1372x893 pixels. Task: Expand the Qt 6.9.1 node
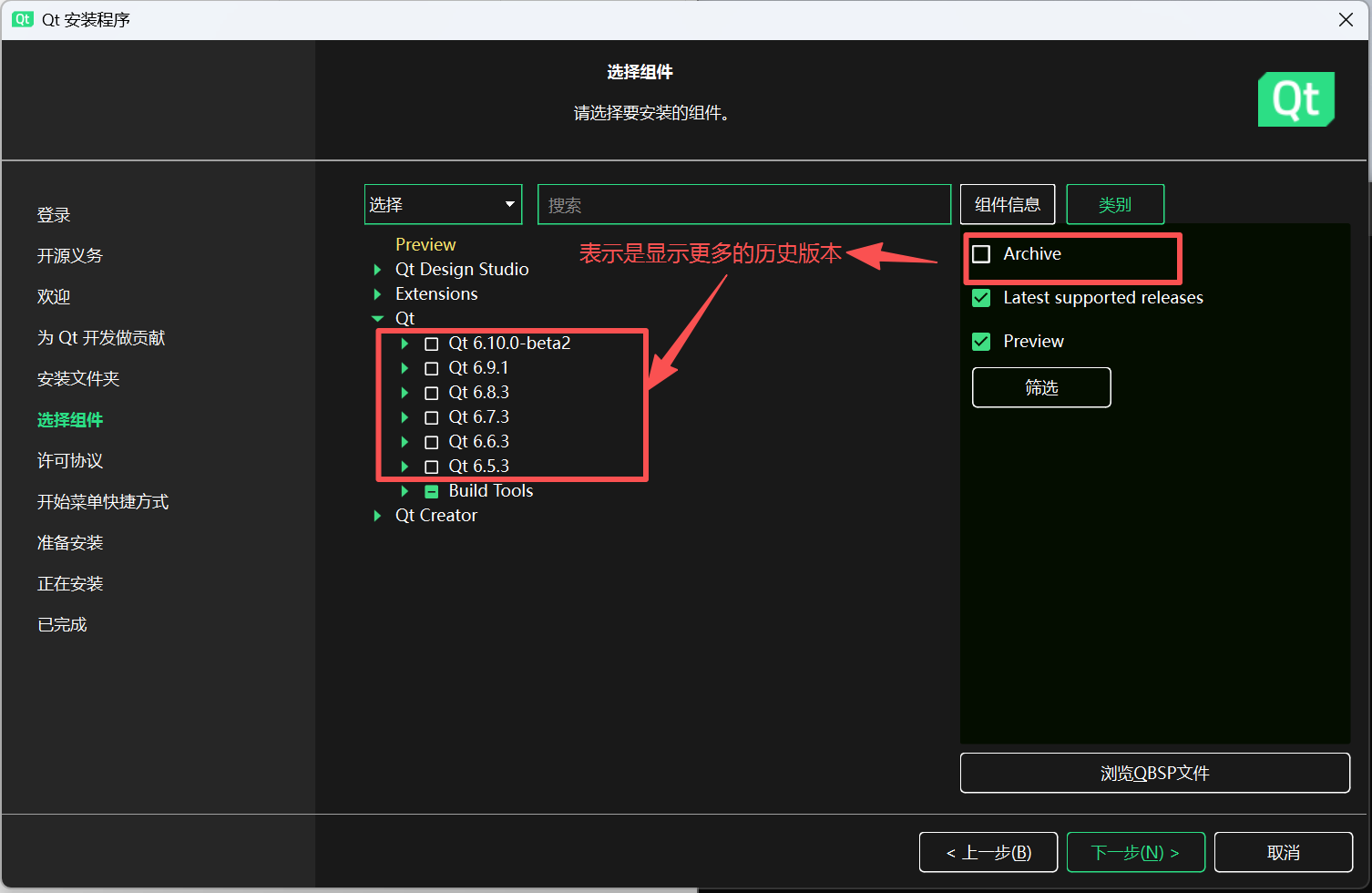pyautogui.click(x=404, y=368)
